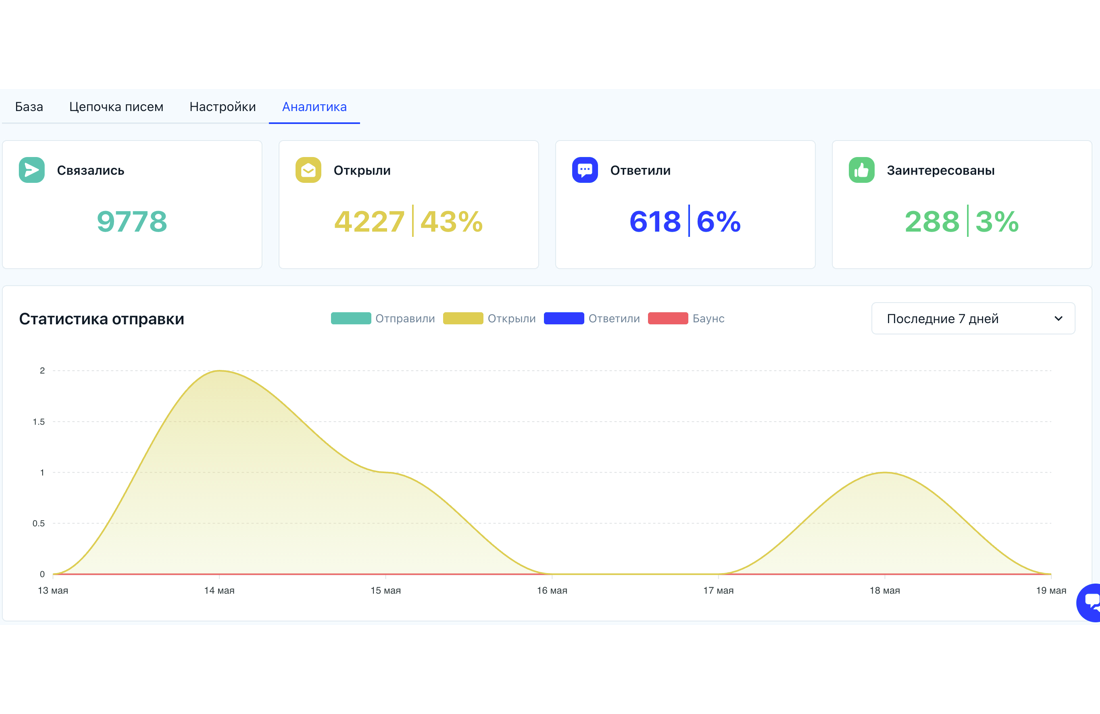Screen dimensions: 1100x714
Task: Click the blue speech bubble Ответили icon
Action: pos(584,170)
